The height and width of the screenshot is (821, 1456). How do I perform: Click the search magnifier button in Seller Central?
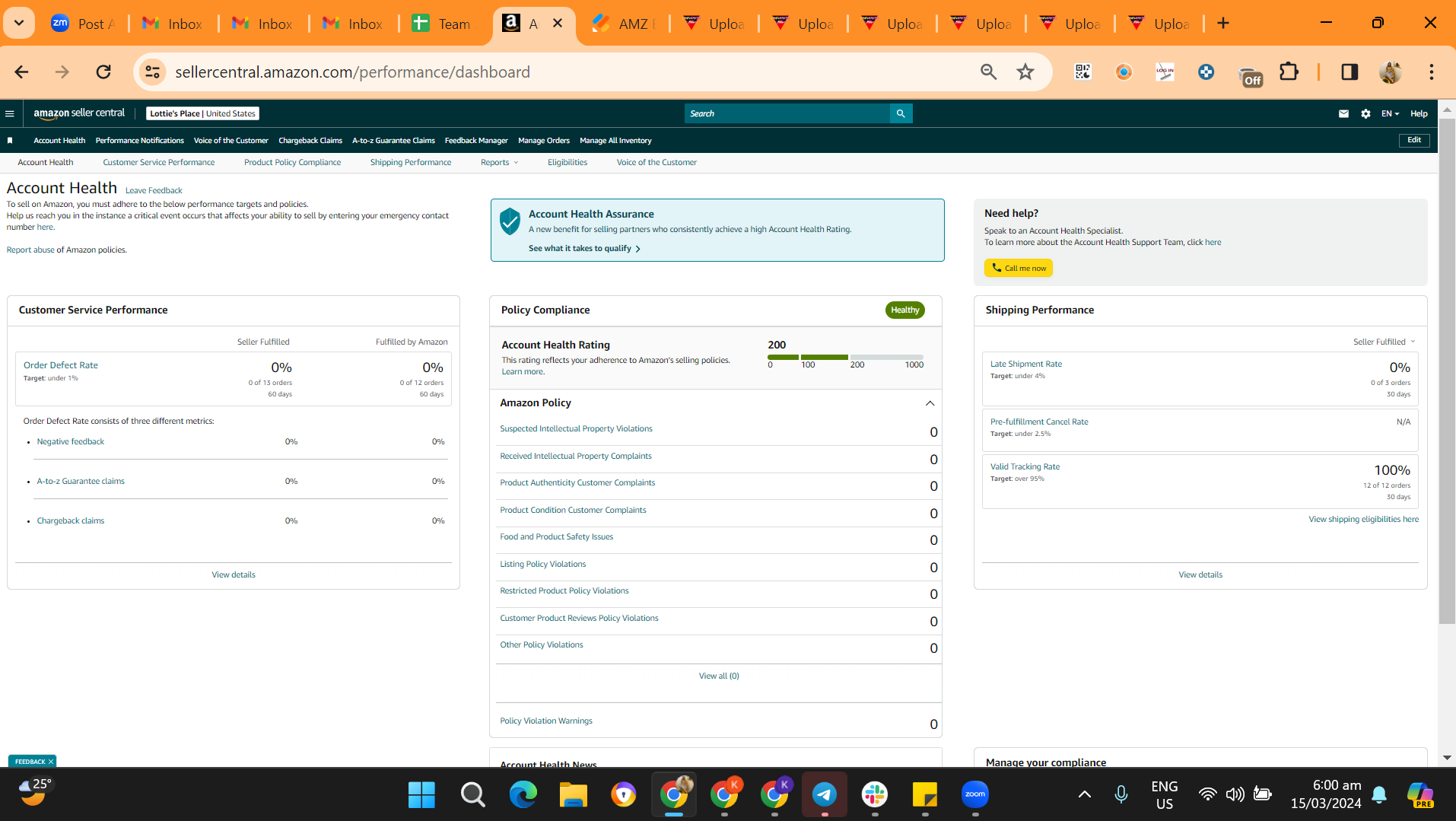pos(901,113)
